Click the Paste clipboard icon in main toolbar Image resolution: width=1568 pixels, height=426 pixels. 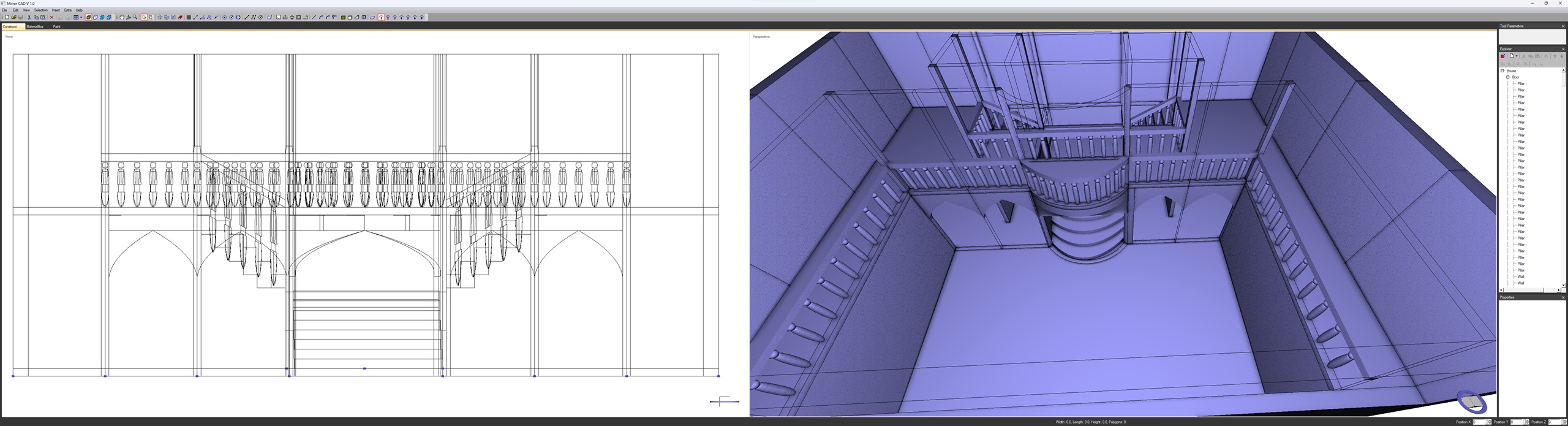[43, 17]
